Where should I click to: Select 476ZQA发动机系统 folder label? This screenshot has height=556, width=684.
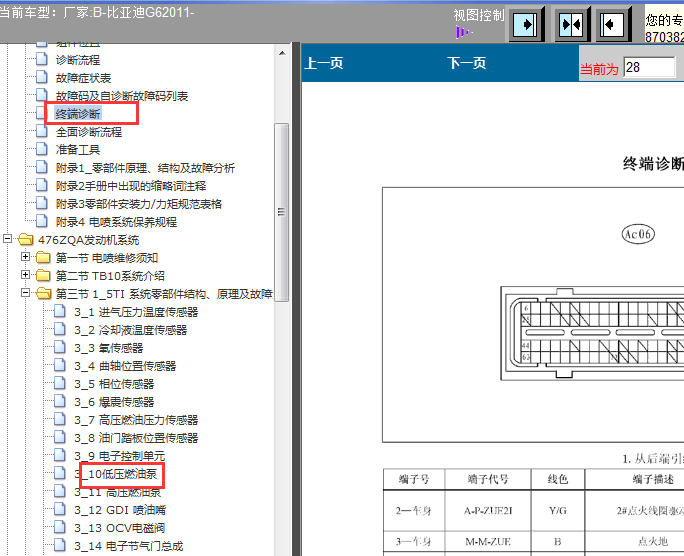click(89, 240)
